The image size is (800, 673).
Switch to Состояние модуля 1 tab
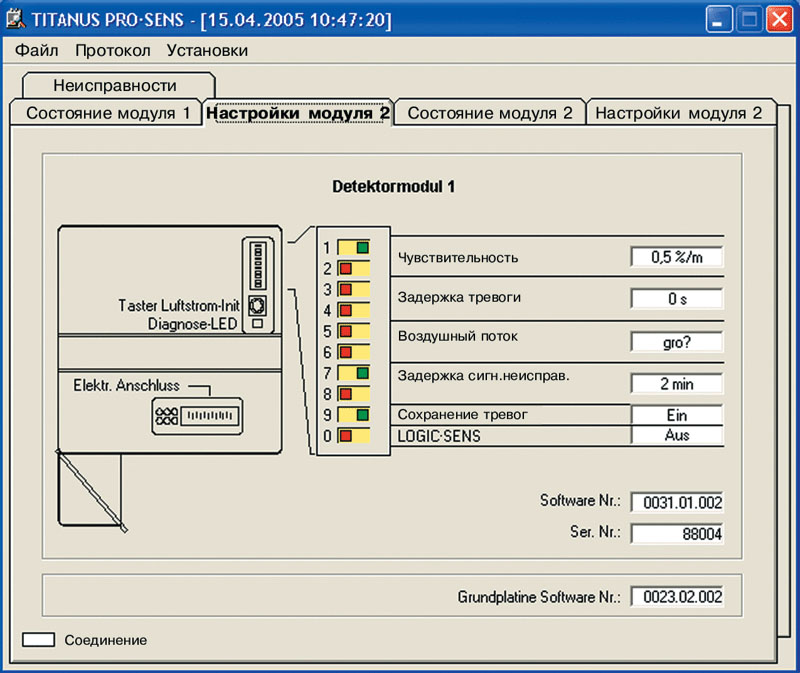(x=107, y=113)
